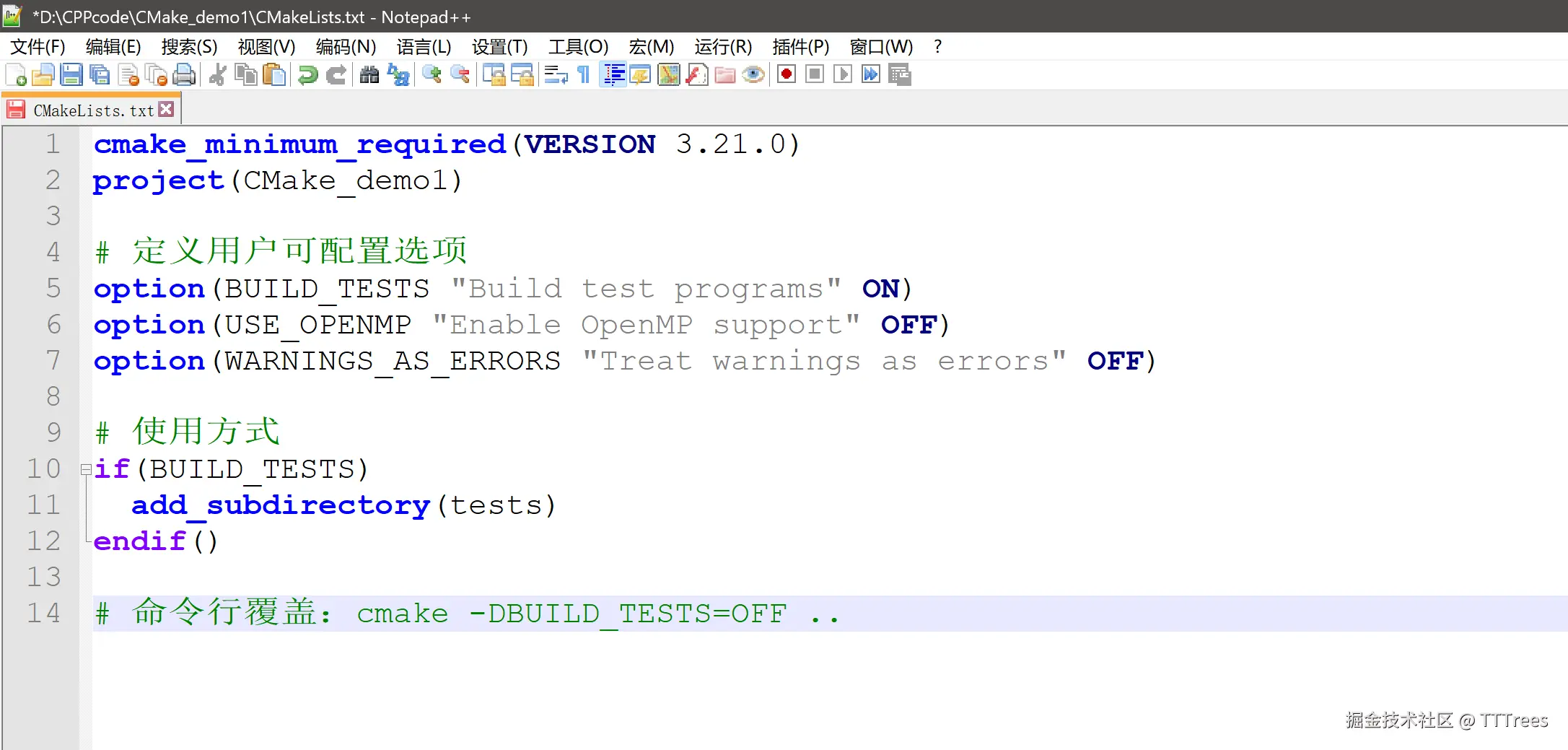The height and width of the screenshot is (750, 1568).
Task: Start macro recording with the red dot
Action: [x=787, y=74]
